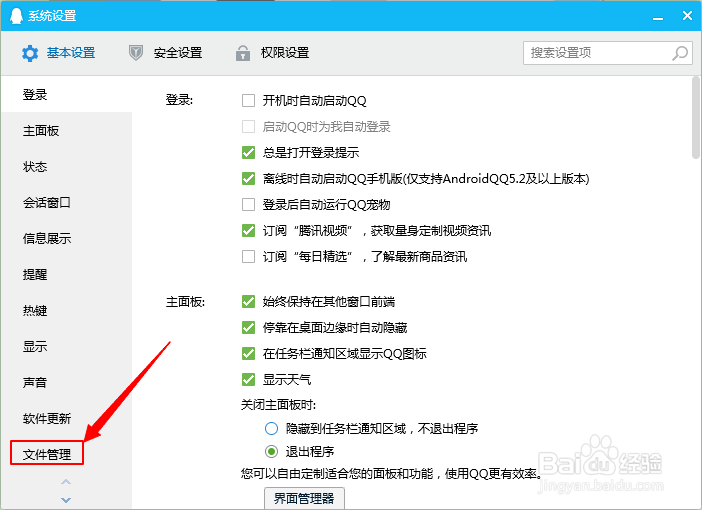Click the disabled 启动QQ时为我自动登录 checkbox
The image size is (702, 510).
(248, 126)
